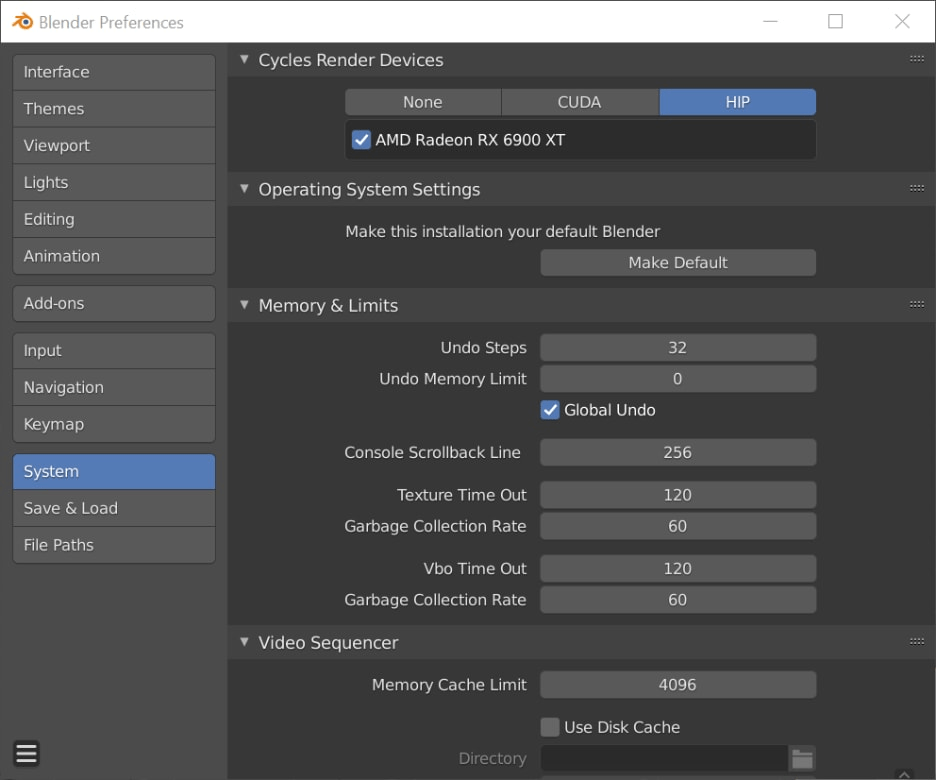Click the Video Sequencer panel grip dots

(x=917, y=642)
